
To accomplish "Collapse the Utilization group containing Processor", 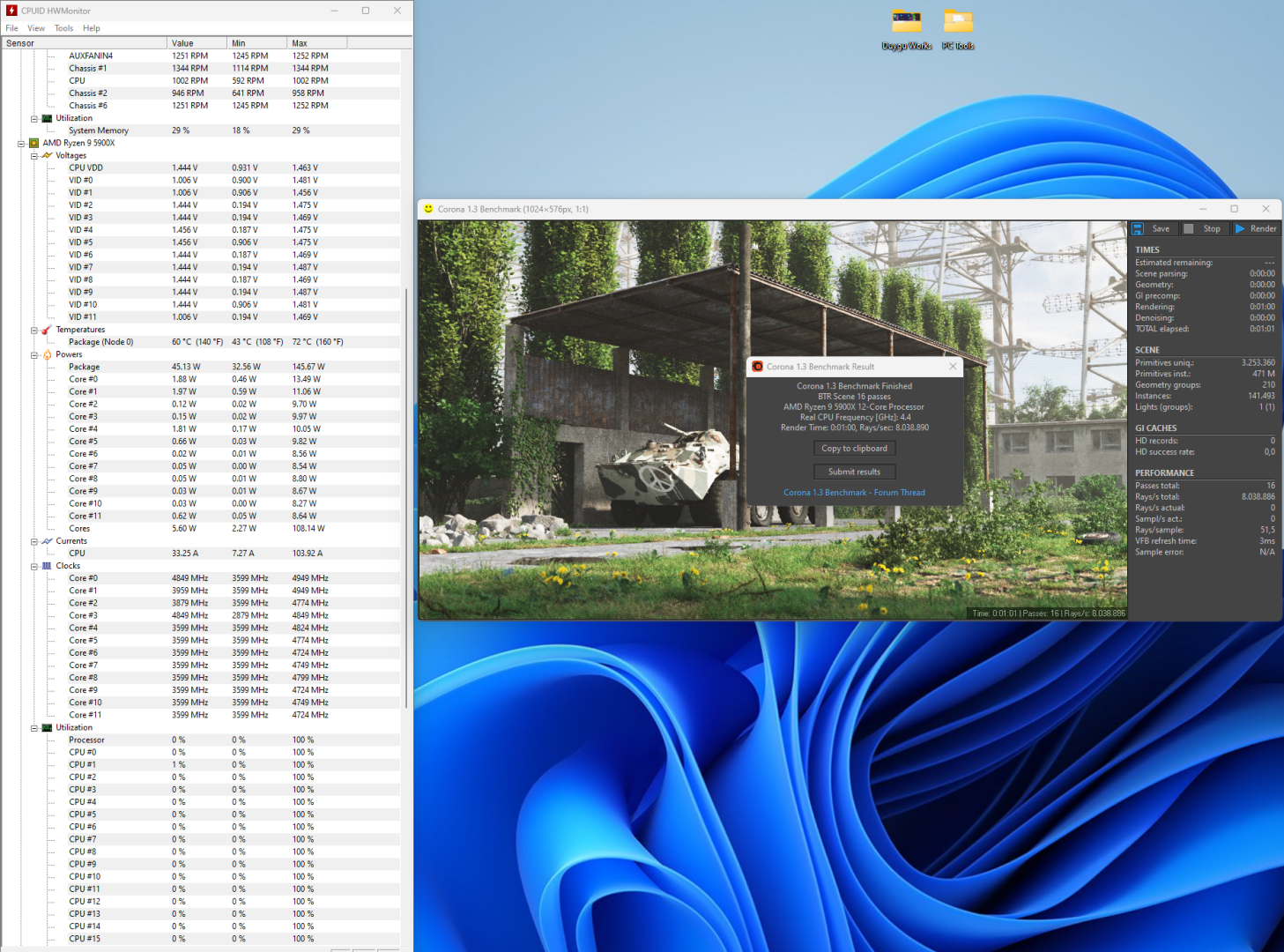I will (x=34, y=729).
